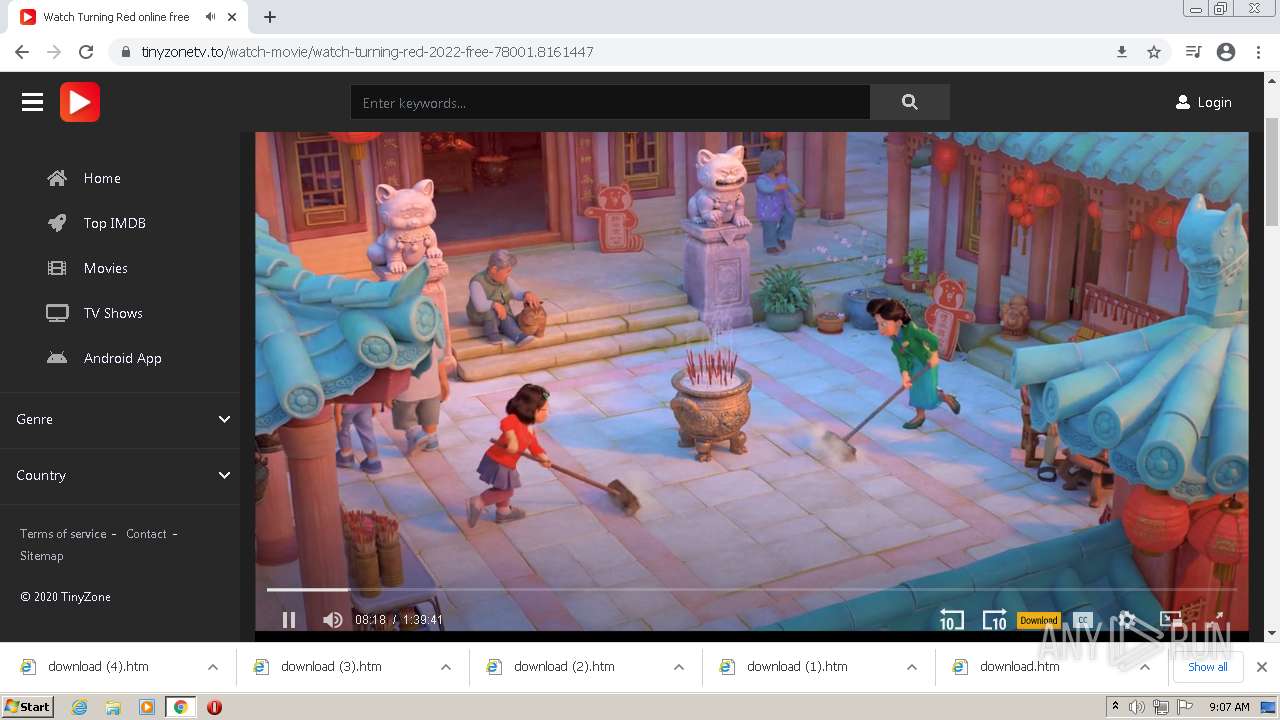Toggle CC closed captions
1280x720 pixels.
pyautogui.click(x=1083, y=620)
